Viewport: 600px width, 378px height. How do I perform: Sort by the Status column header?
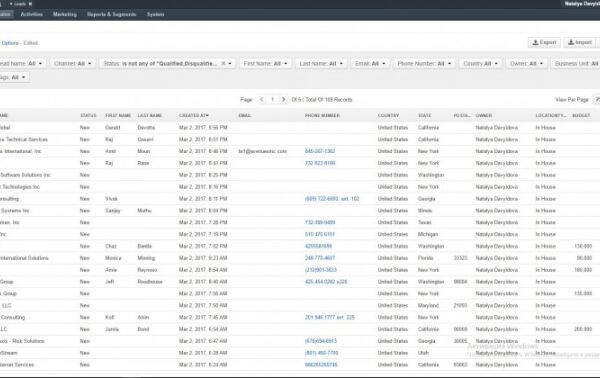tap(88, 116)
